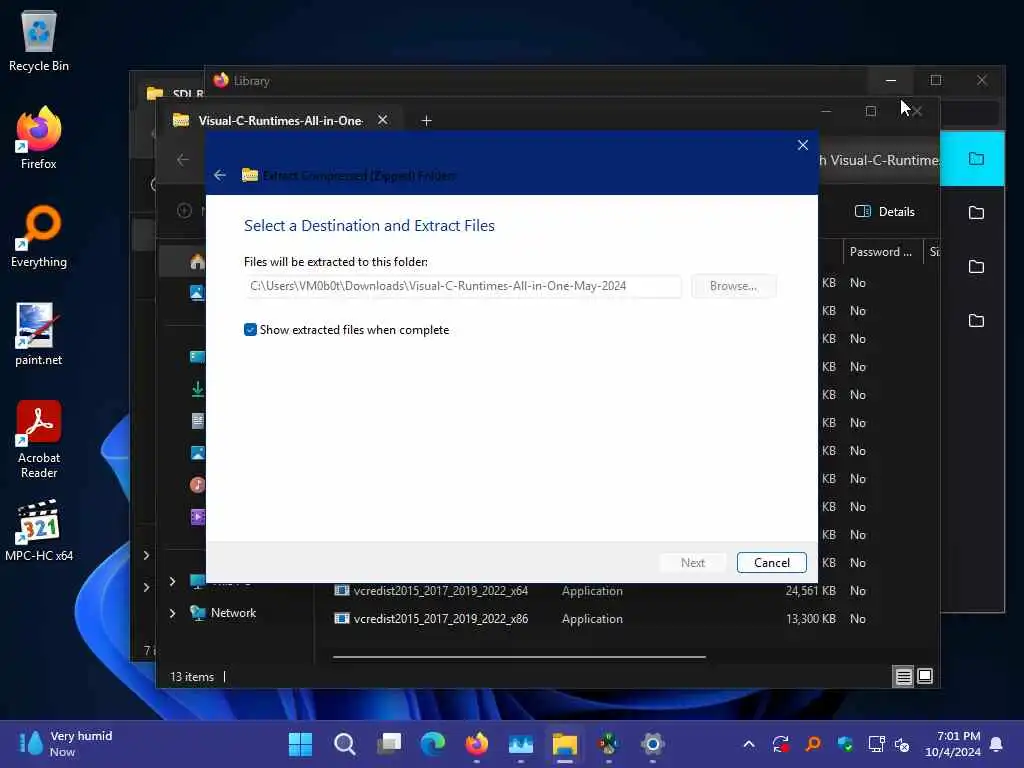Image resolution: width=1024 pixels, height=768 pixels.
Task: Click the 24,561 KB size cell
Action: click(x=810, y=590)
